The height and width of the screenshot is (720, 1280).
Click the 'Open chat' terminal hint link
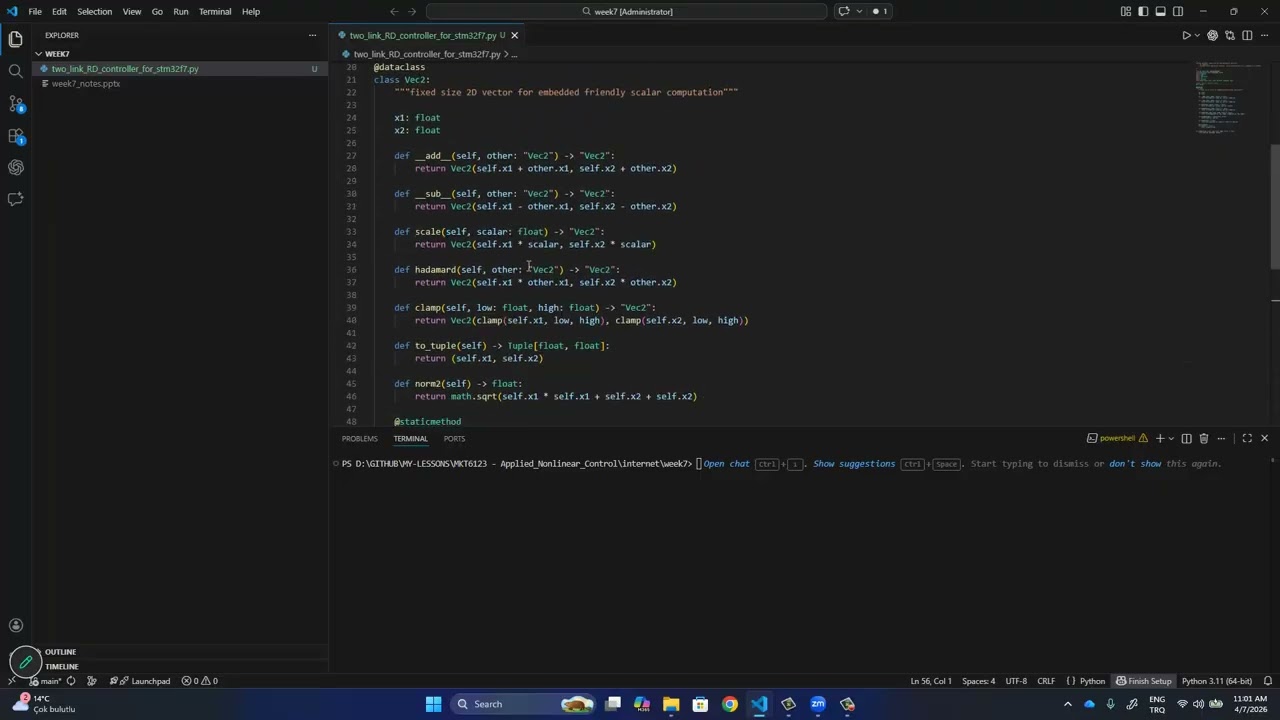point(726,464)
